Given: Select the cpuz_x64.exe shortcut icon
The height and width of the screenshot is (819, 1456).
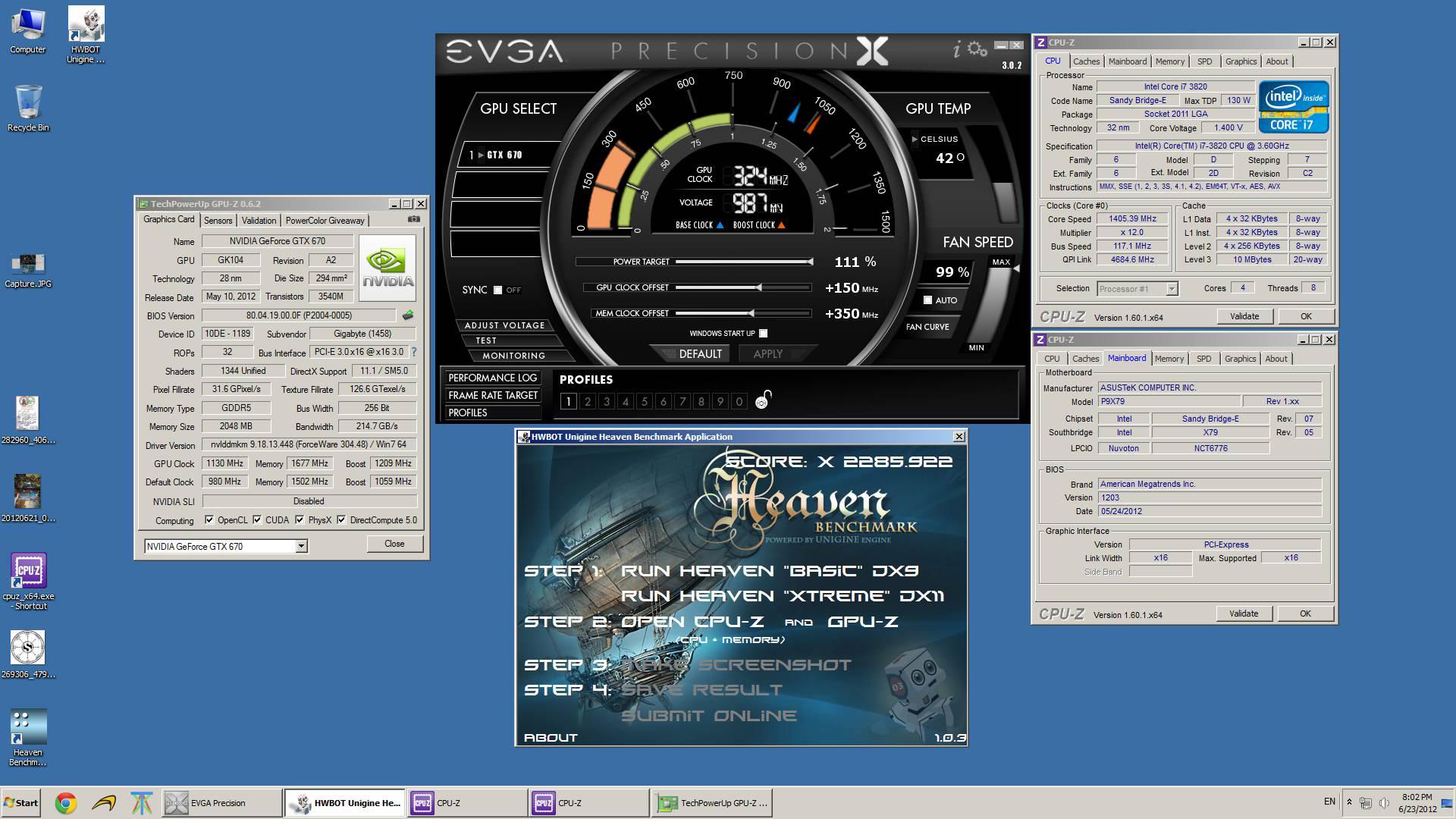Looking at the screenshot, I should pos(29,581).
